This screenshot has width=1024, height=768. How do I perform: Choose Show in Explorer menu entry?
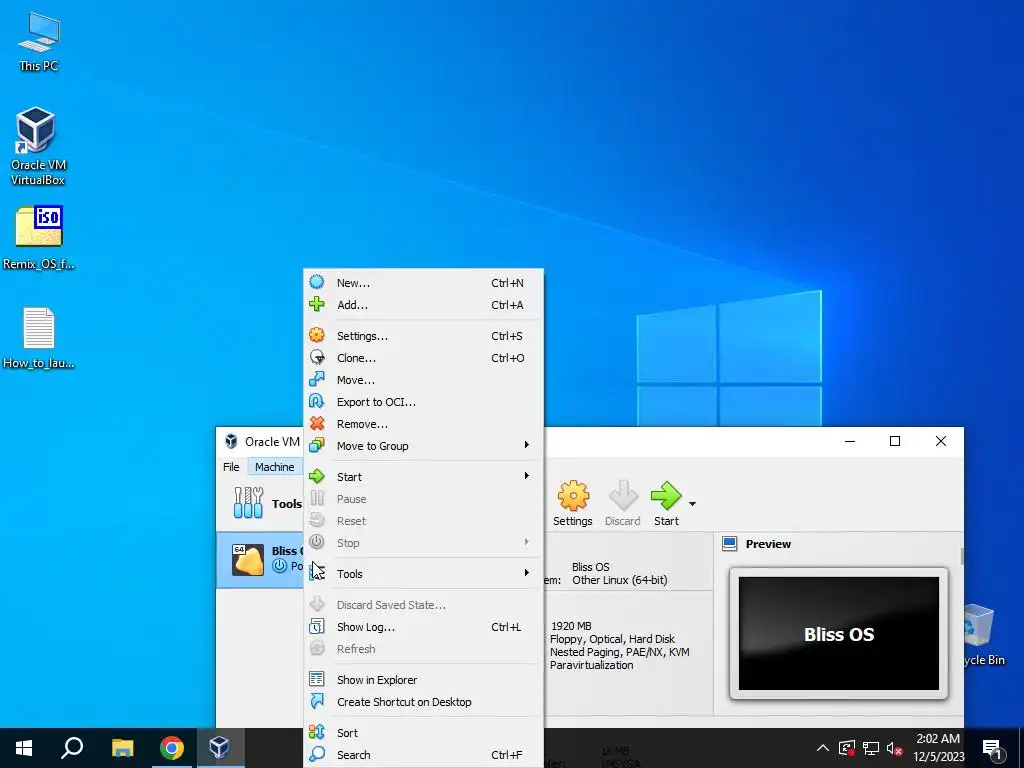point(423,680)
